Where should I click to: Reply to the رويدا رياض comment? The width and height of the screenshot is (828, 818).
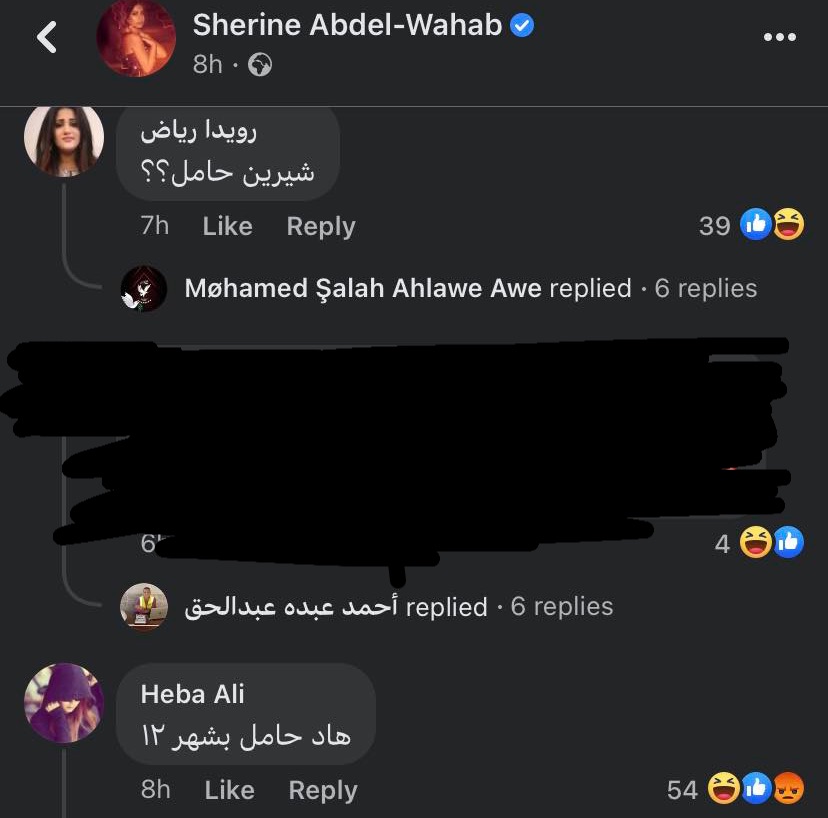tap(321, 227)
